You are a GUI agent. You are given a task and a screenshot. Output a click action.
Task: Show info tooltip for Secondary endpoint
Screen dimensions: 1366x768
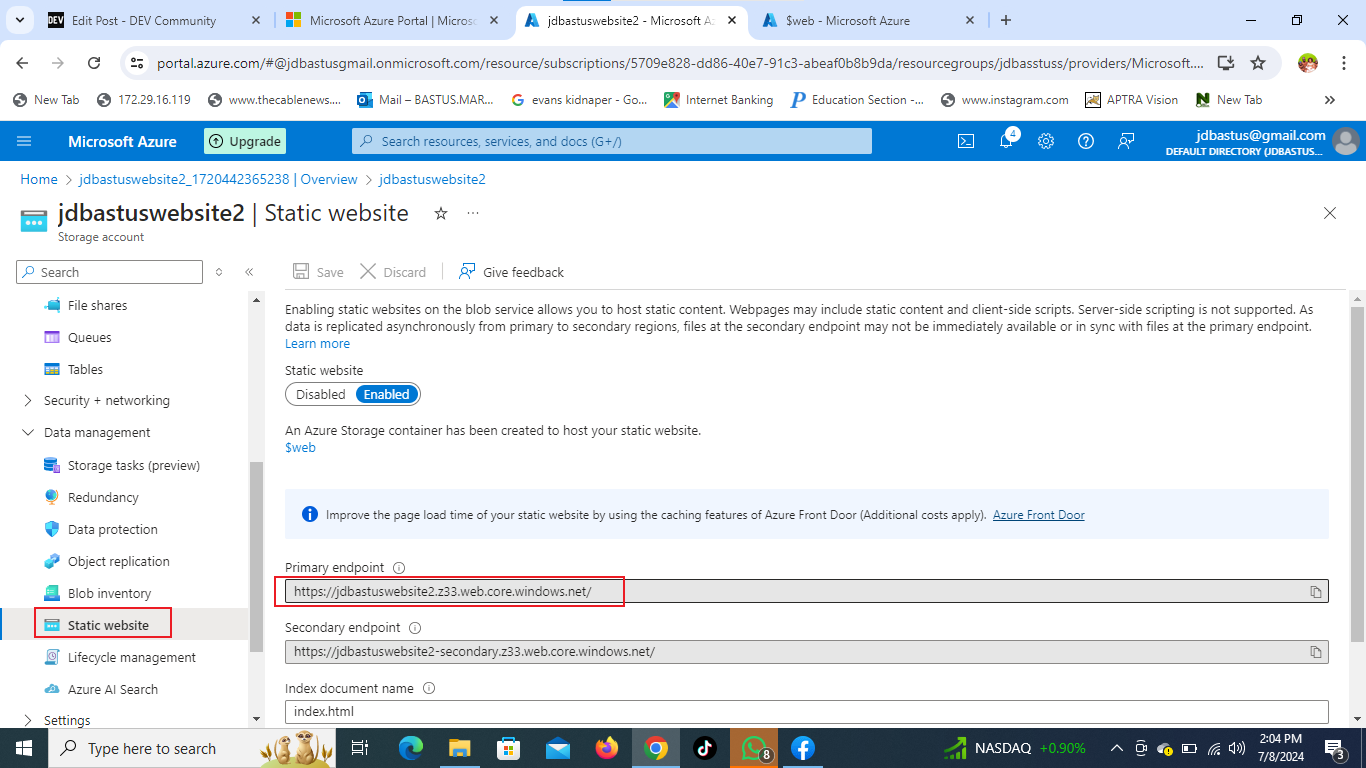tap(415, 628)
